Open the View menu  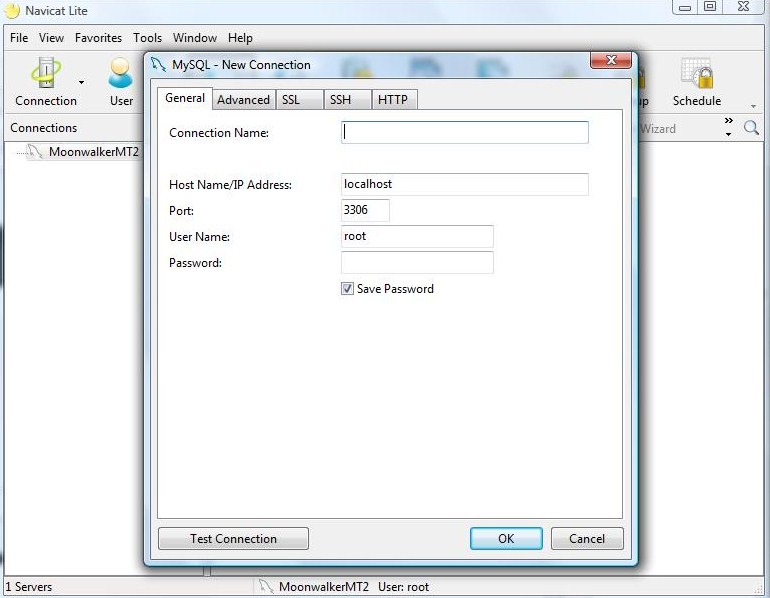click(52, 38)
